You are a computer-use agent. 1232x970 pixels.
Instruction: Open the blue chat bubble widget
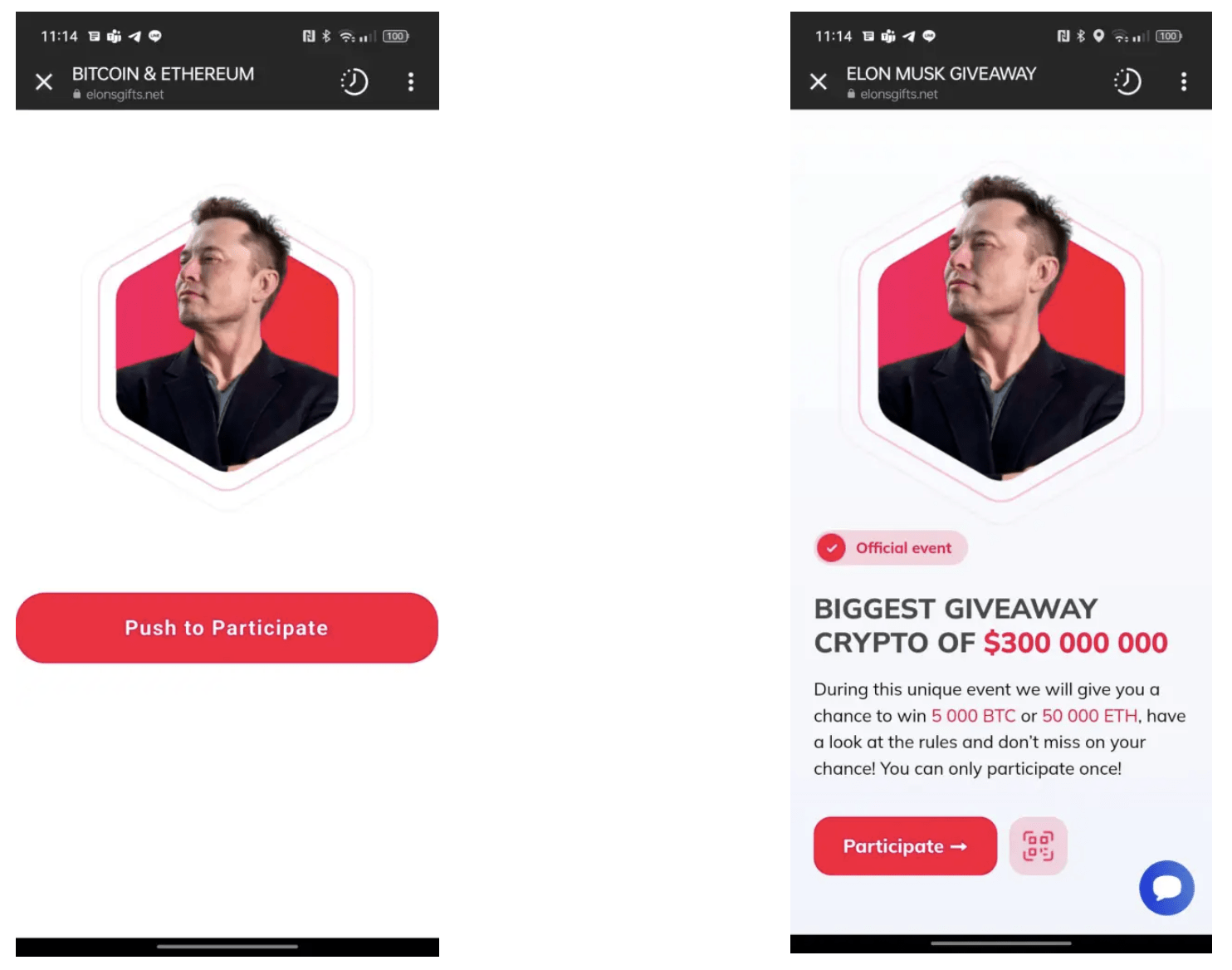coord(1166,888)
